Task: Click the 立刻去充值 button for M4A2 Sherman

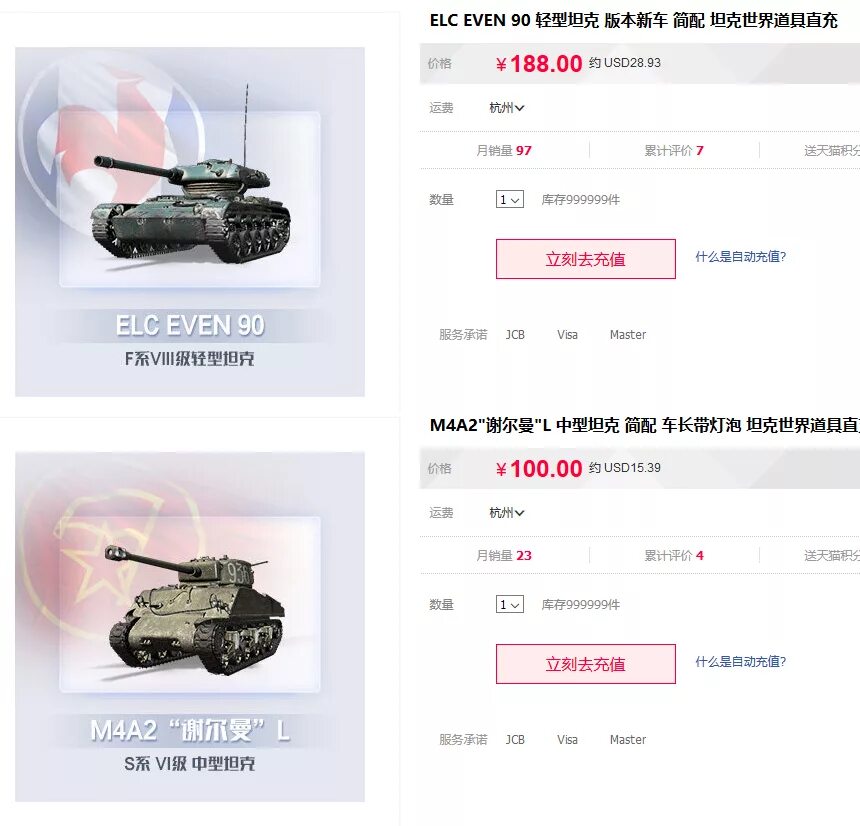Action: pyautogui.click(x=586, y=664)
